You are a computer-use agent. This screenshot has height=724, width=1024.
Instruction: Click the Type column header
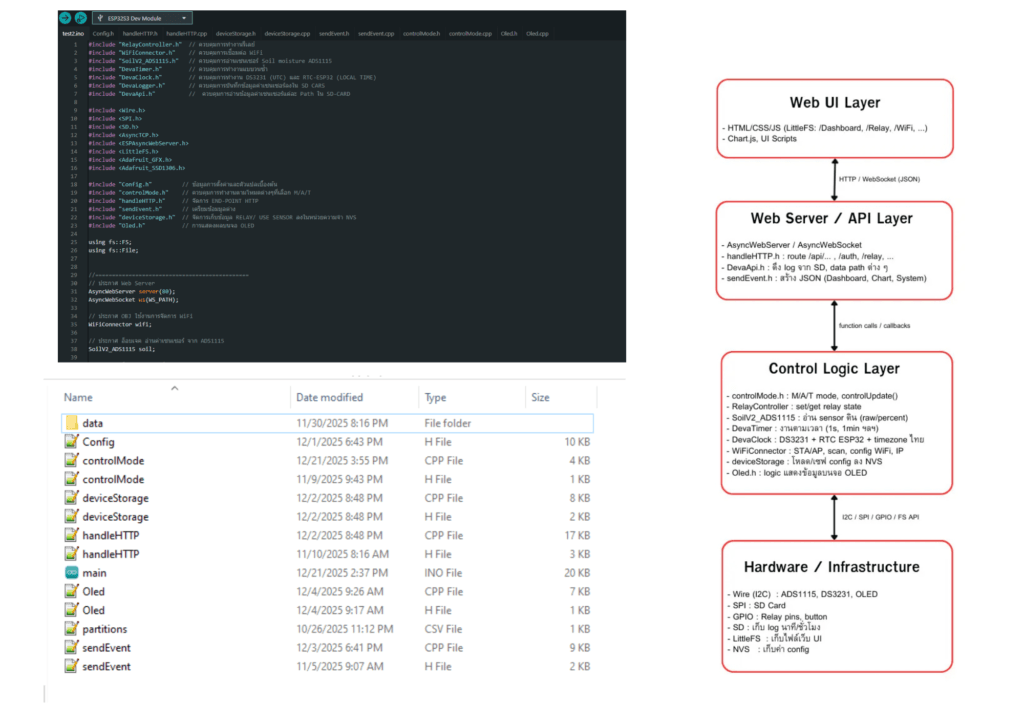click(435, 398)
